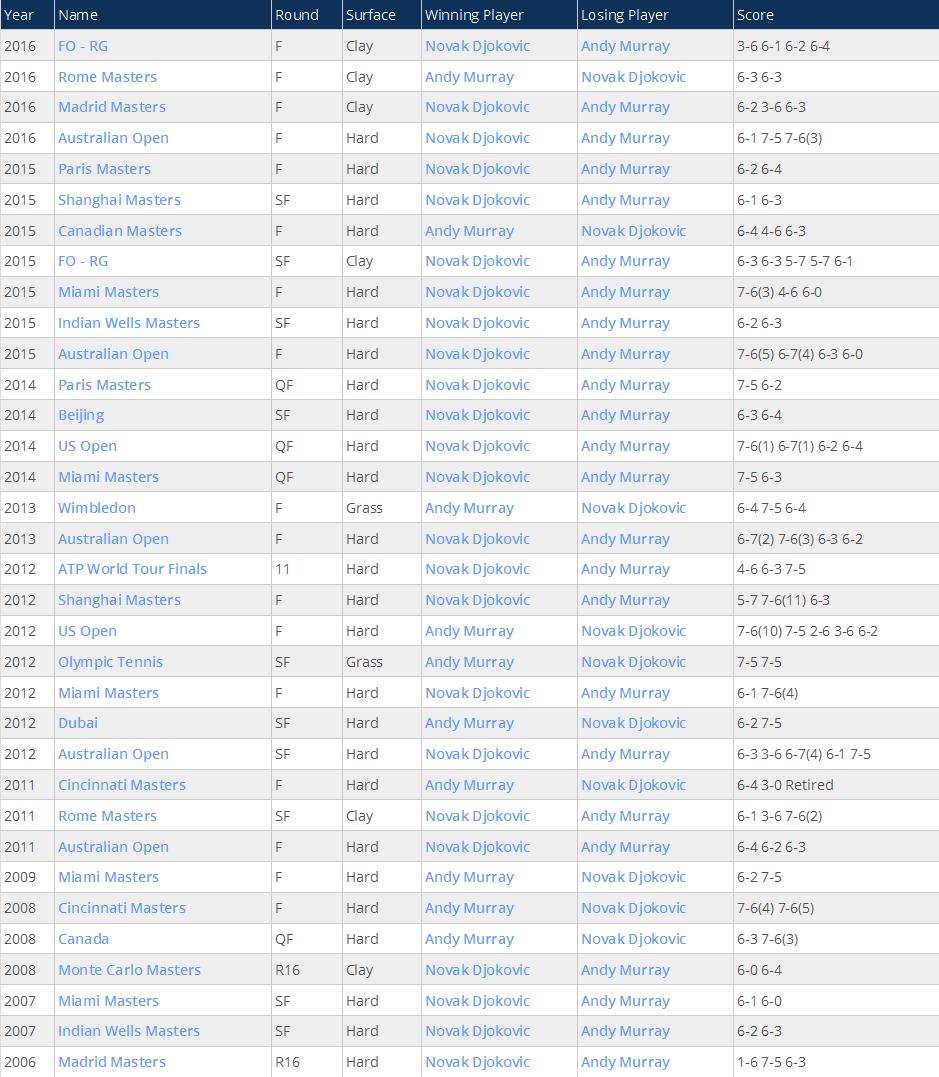Open the 2016 Rome Masters tournament link
This screenshot has width=939, height=1077.
point(107,77)
